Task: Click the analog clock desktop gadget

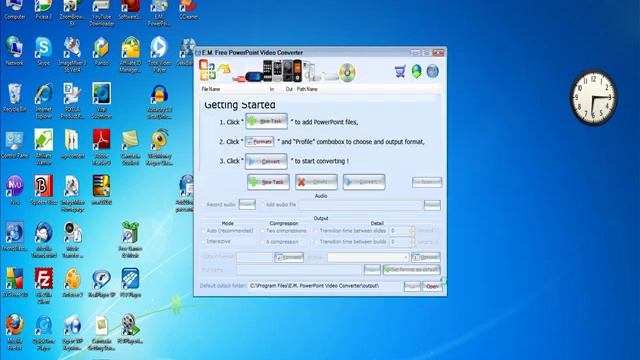Action: tap(593, 97)
